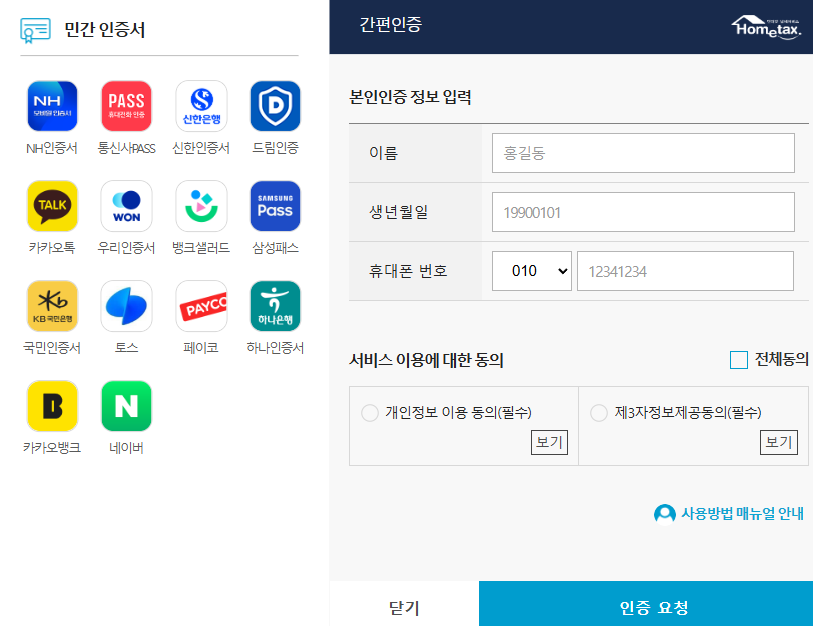Click 보기 for 제3자정보제공동의
Screen dimensions: 813x626
tap(778, 442)
